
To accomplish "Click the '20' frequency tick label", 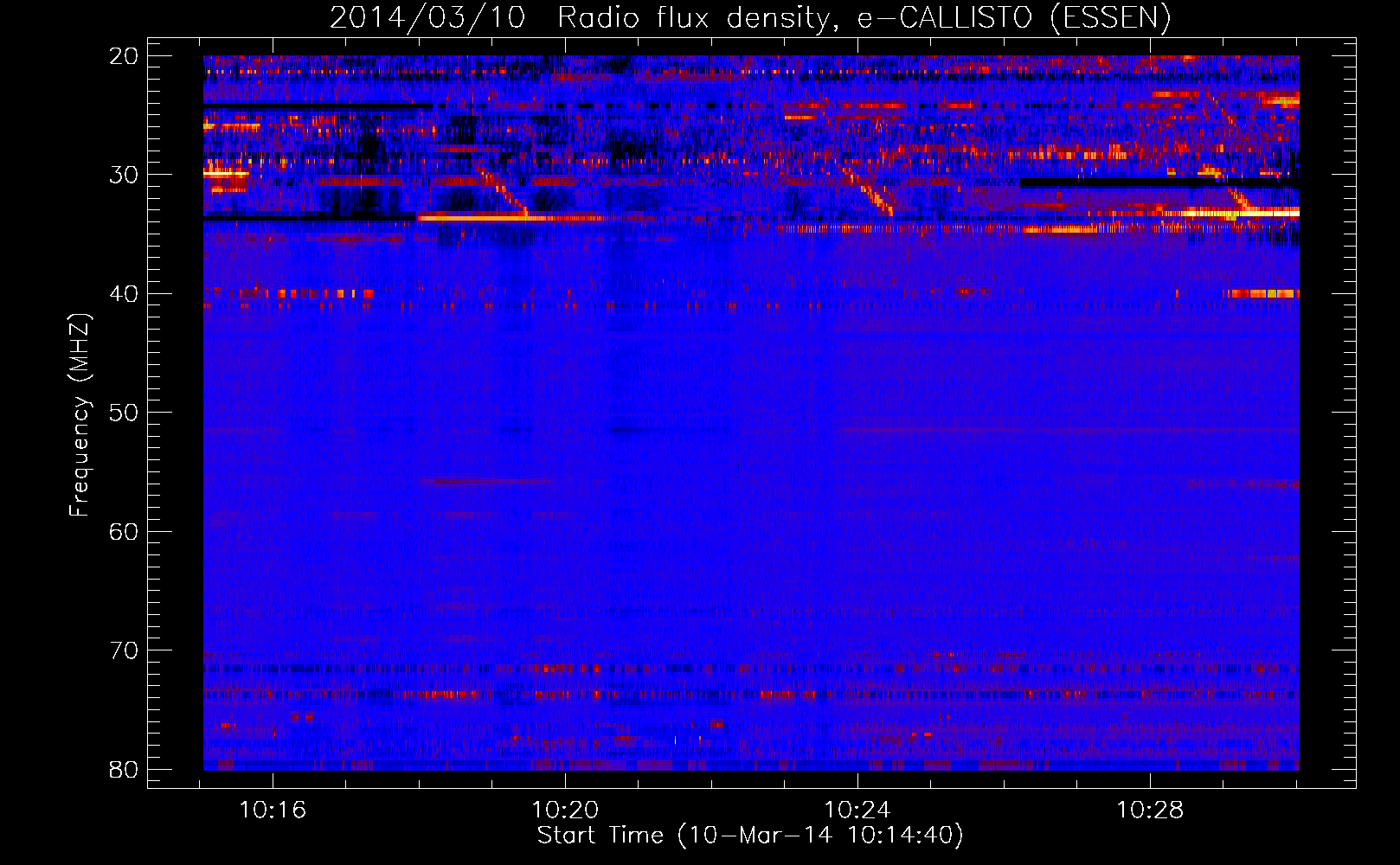I will pyautogui.click(x=124, y=56).
